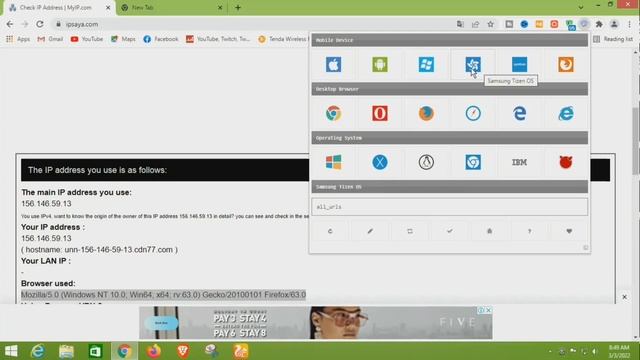Select Microsoft Edge under Desktop Browser
Screen dimensions: 640x360
click(x=520, y=113)
